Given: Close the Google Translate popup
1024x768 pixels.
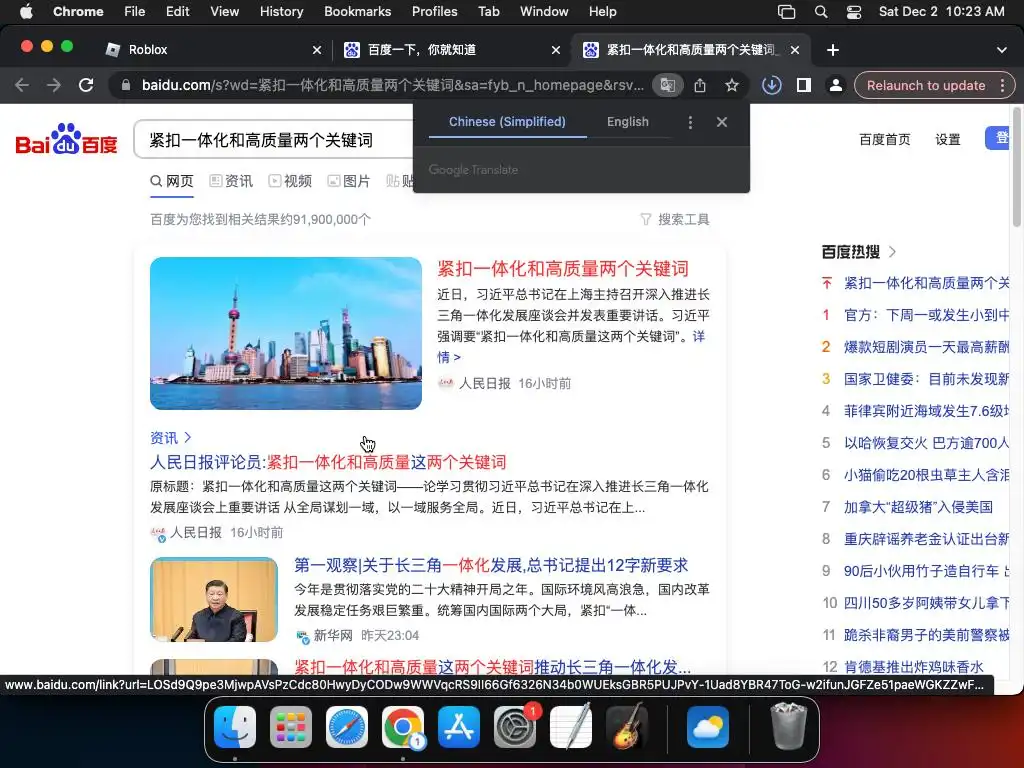Looking at the screenshot, I should 722,122.
